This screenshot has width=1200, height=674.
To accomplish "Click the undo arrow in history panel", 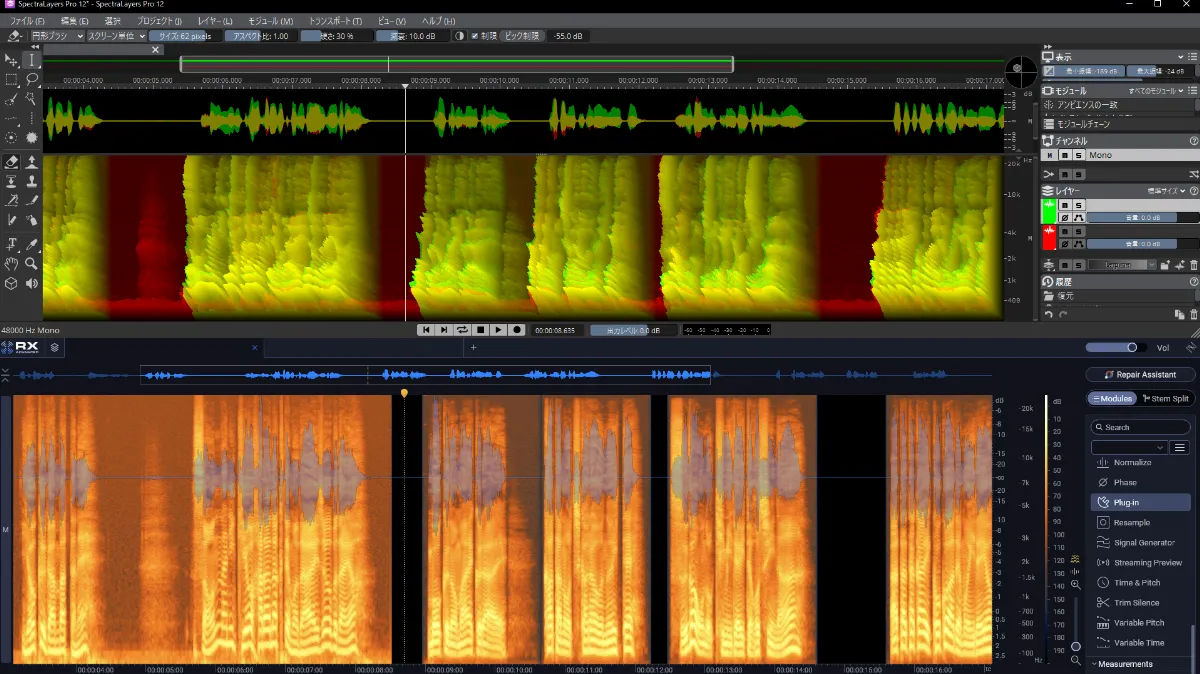I will (x=1049, y=315).
